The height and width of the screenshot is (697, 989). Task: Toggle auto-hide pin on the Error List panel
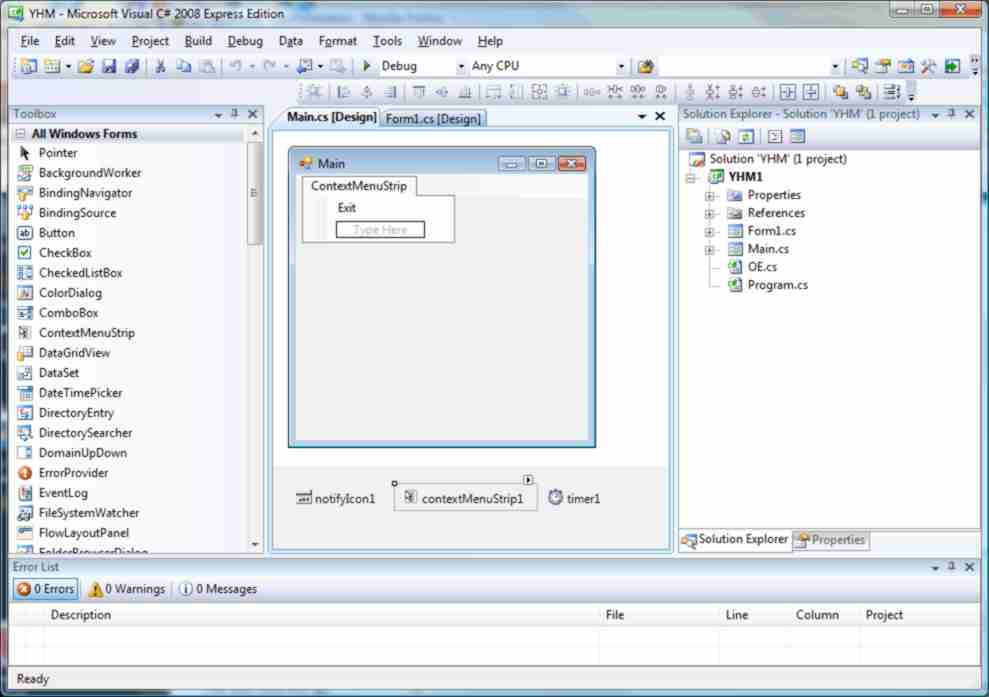[x=952, y=566]
